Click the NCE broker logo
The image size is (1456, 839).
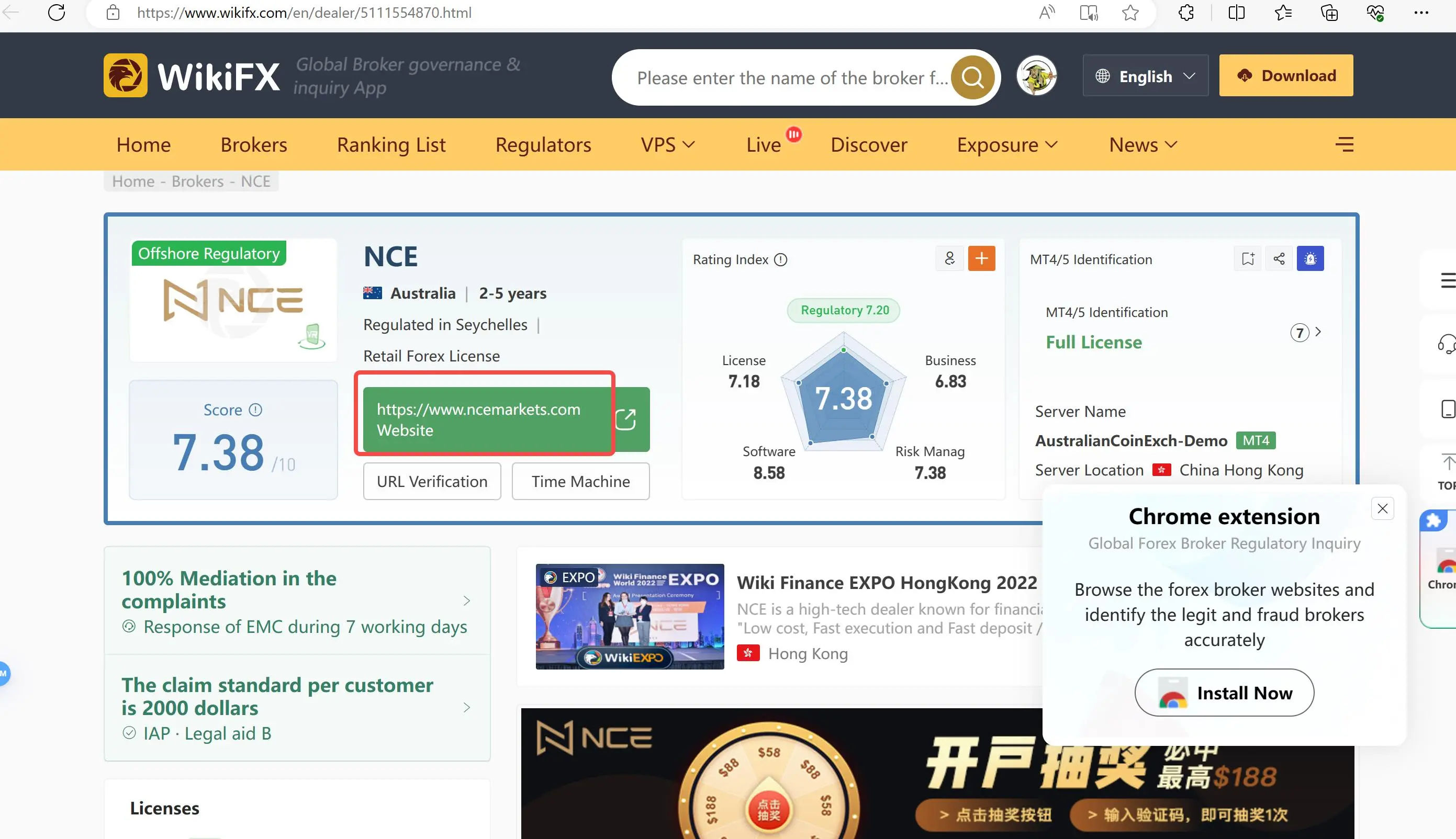233,300
